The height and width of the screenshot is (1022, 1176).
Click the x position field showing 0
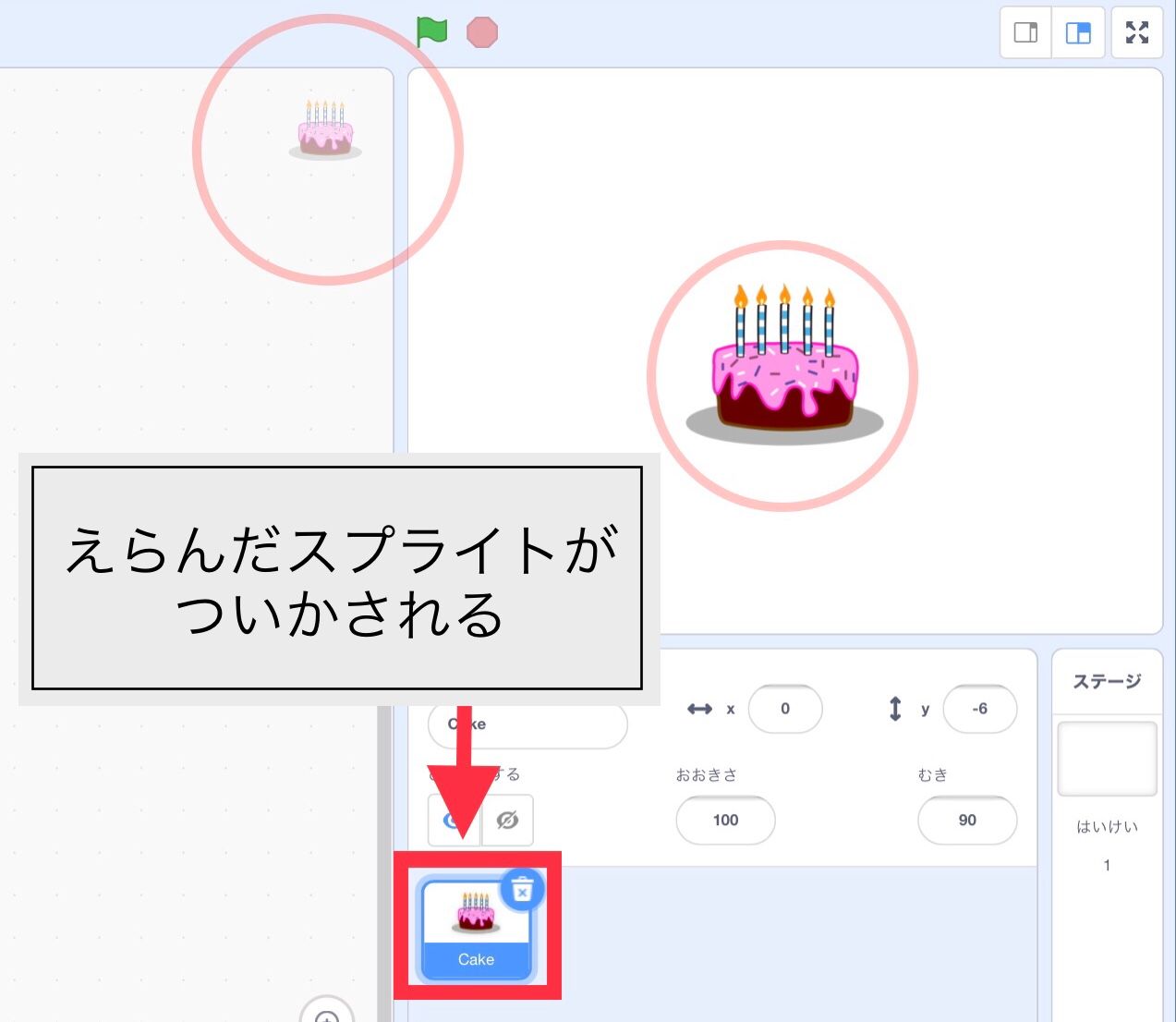coord(786,709)
